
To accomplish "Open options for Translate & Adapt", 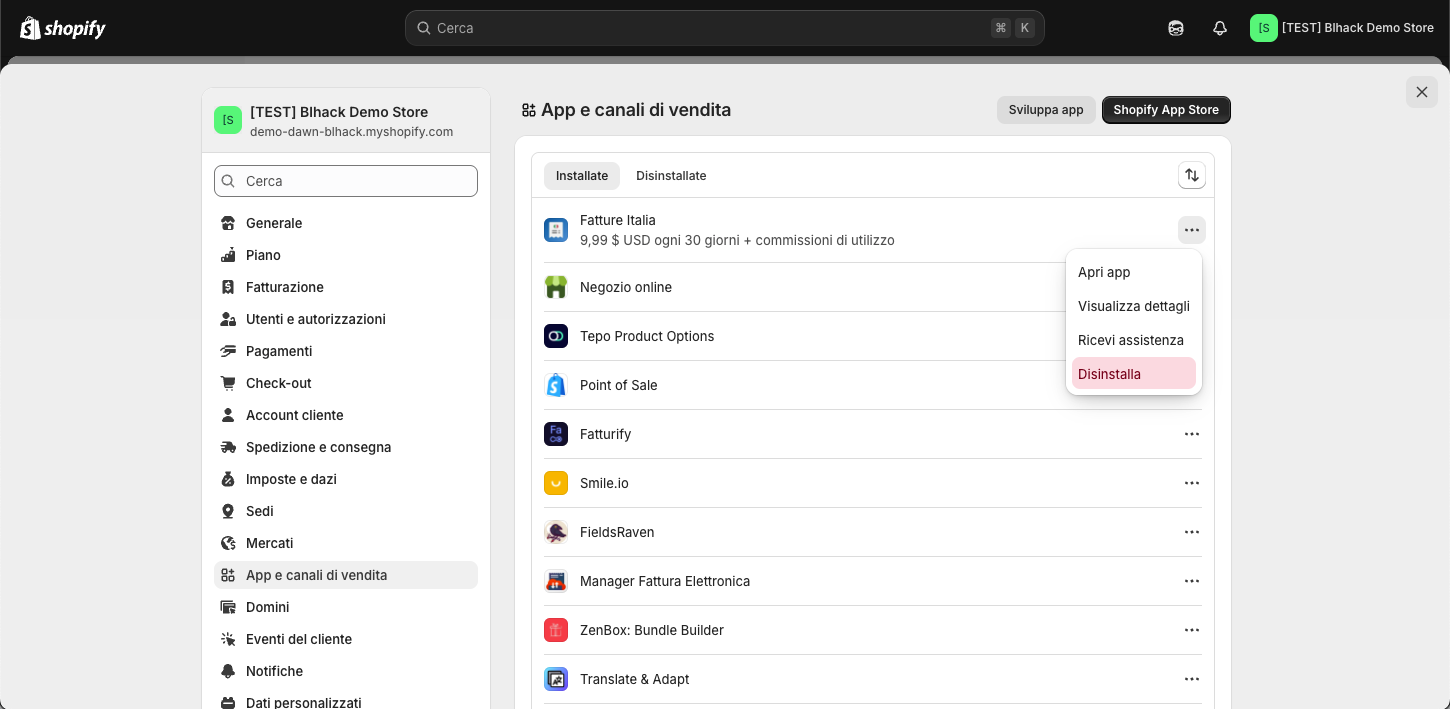I will pyautogui.click(x=1192, y=679).
